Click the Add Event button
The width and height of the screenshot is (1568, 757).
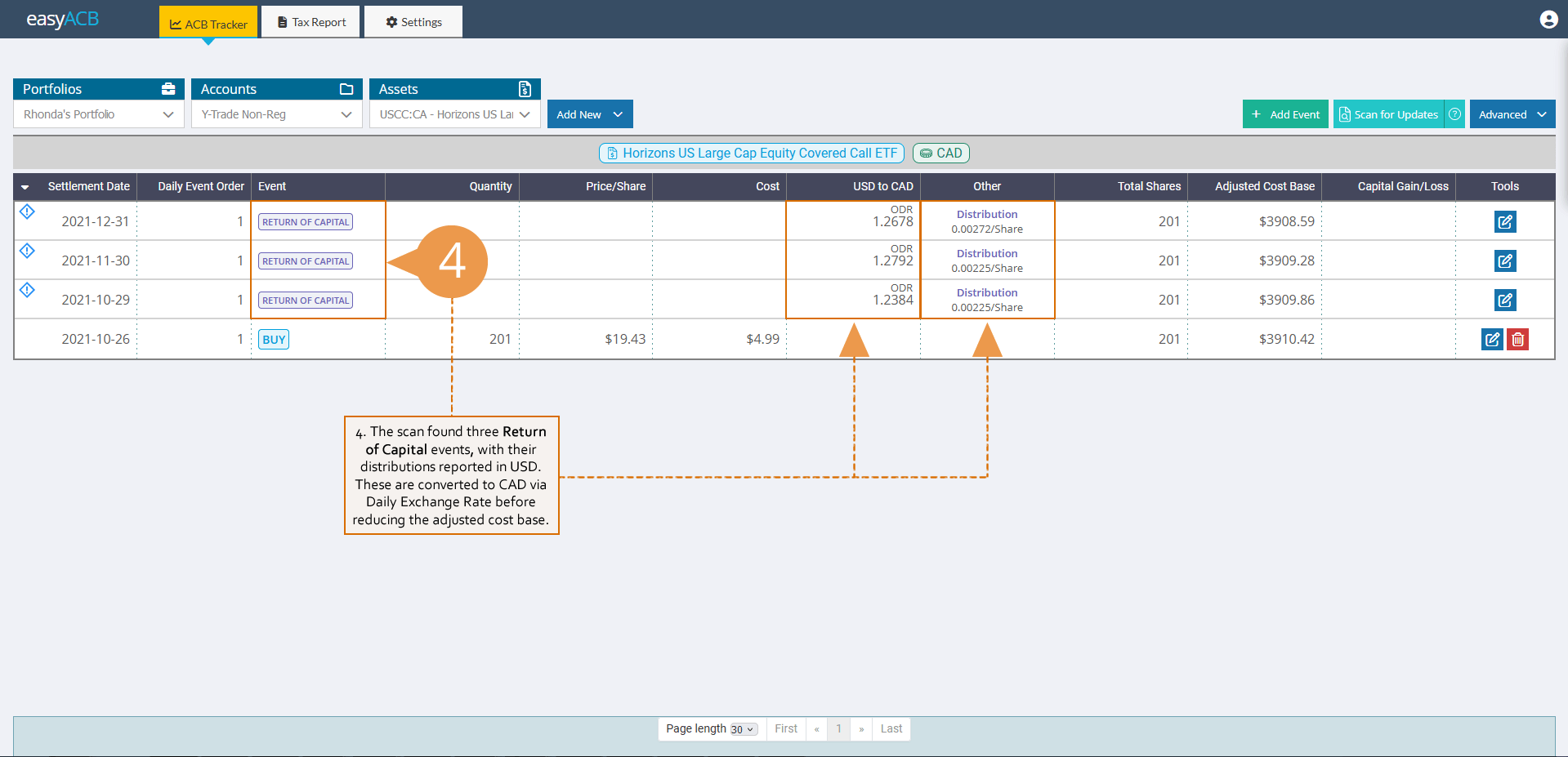1285,114
